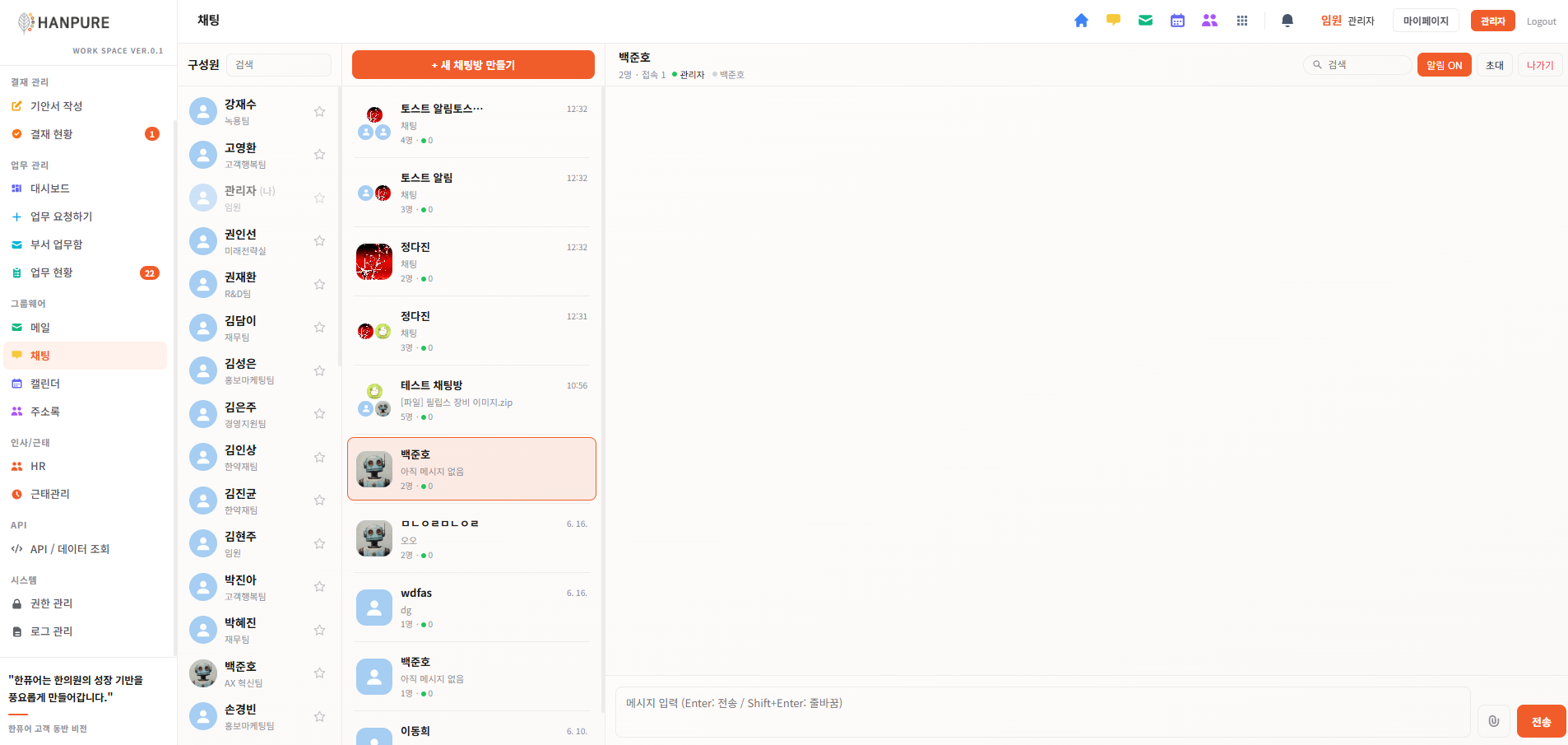Open the wdfas chat room
The width and height of the screenshot is (1568, 745).
471,608
